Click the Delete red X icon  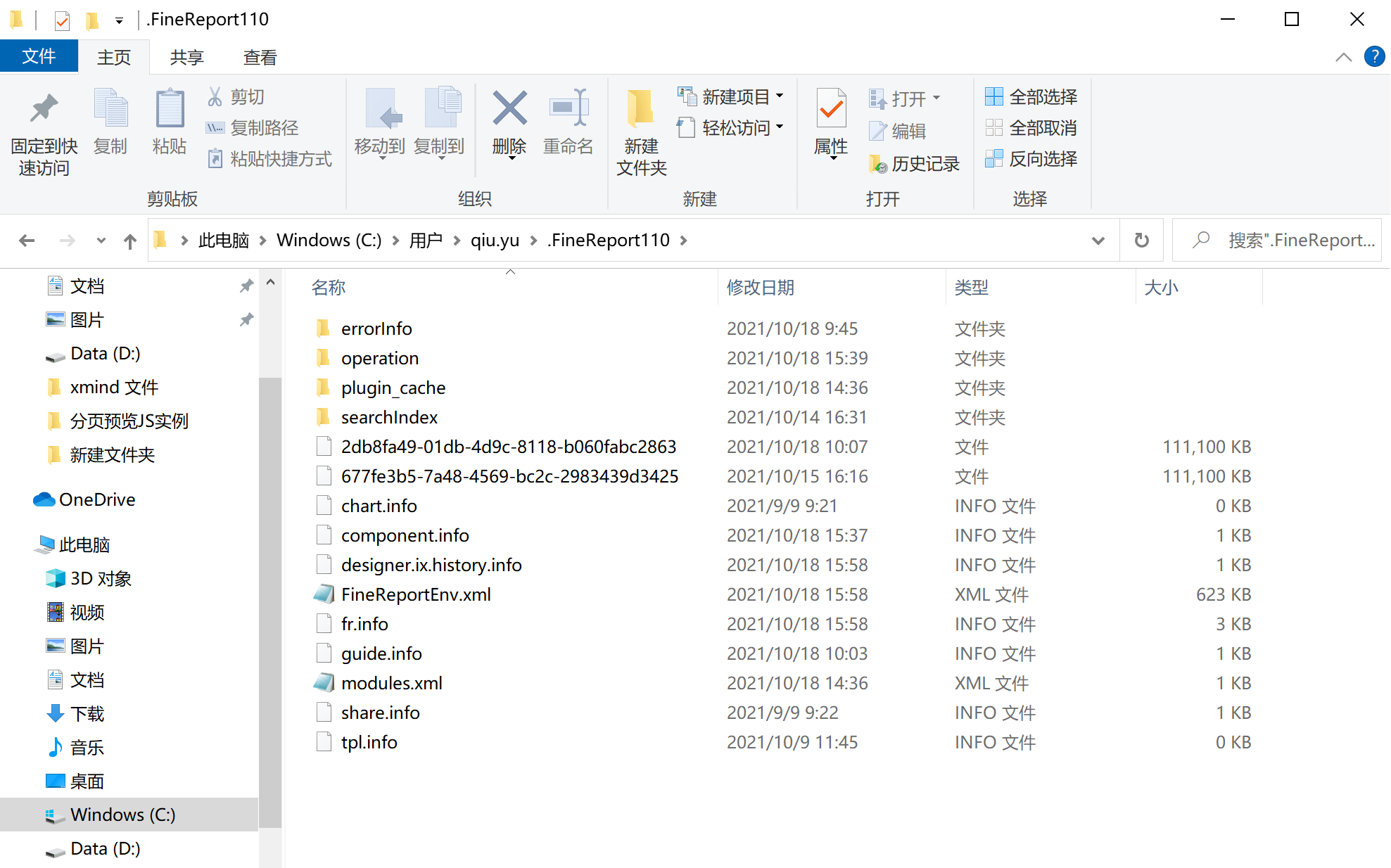tap(509, 109)
